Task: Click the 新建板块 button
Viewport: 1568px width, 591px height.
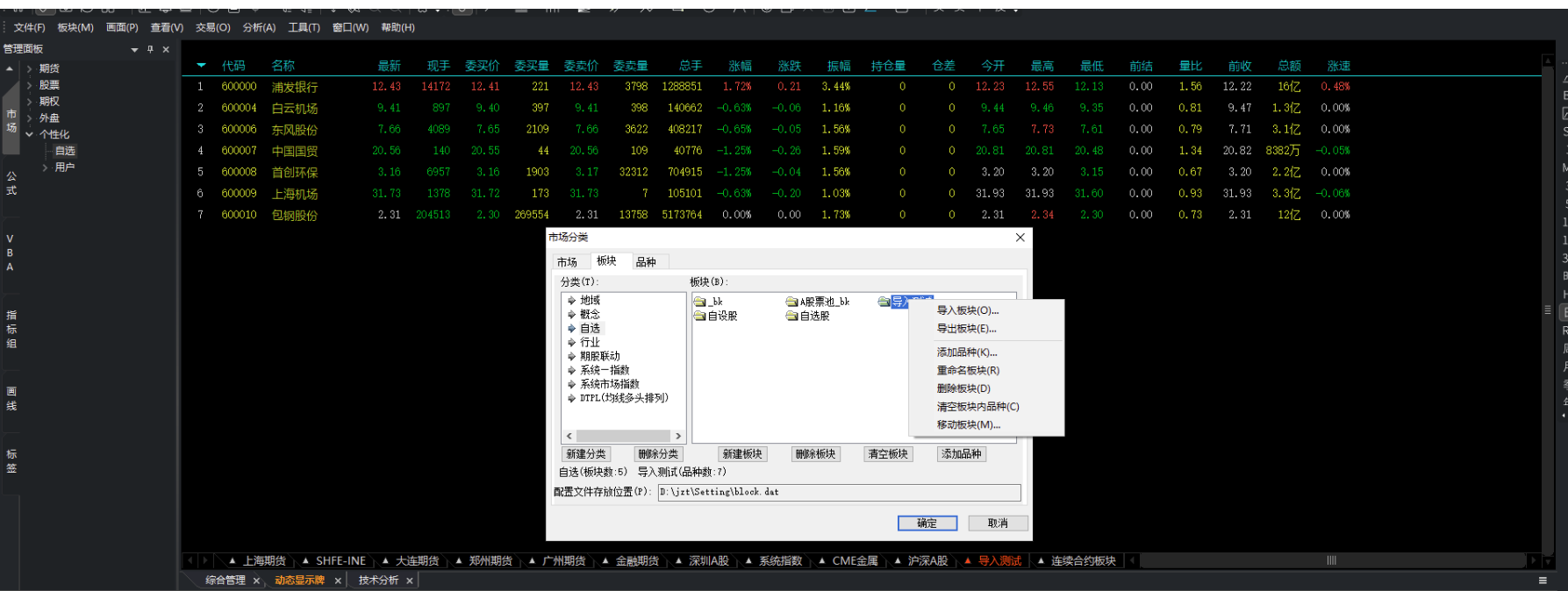Action: click(x=742, y=454)
